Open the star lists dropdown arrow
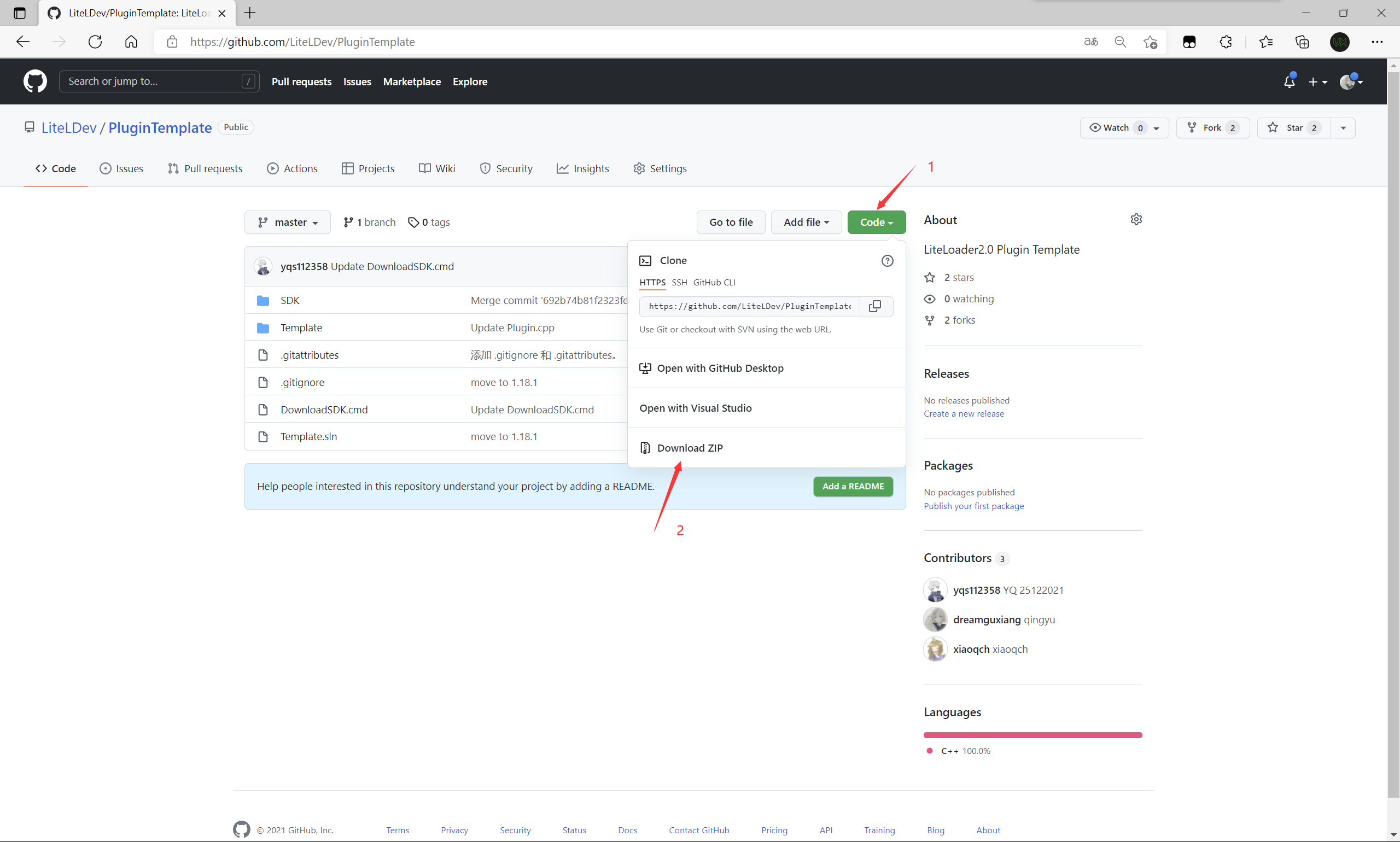 [x=1343, y=127]
